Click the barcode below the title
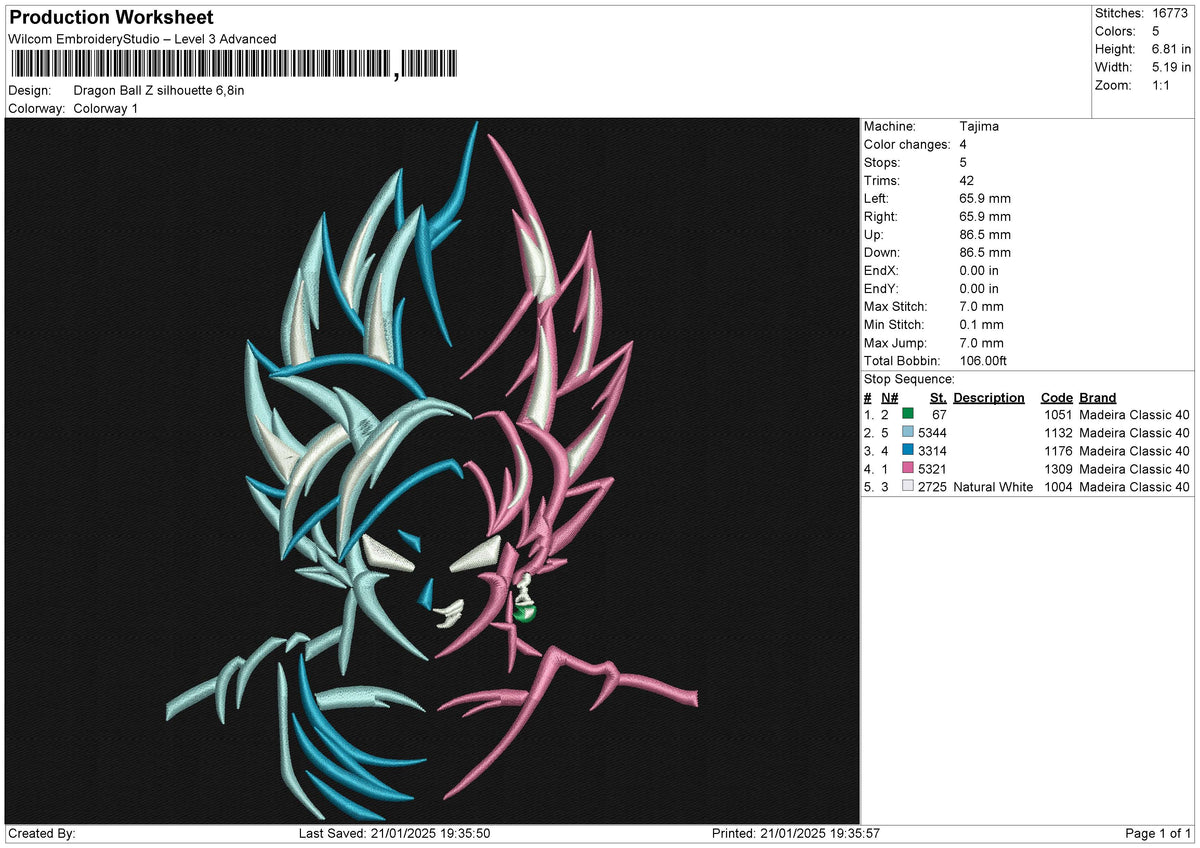 [234, 65]
